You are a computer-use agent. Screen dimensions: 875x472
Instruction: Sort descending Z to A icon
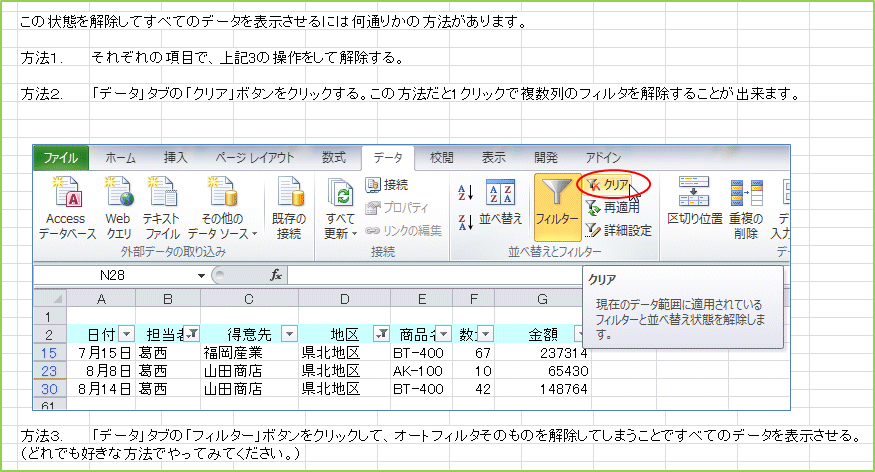[465, 221]
